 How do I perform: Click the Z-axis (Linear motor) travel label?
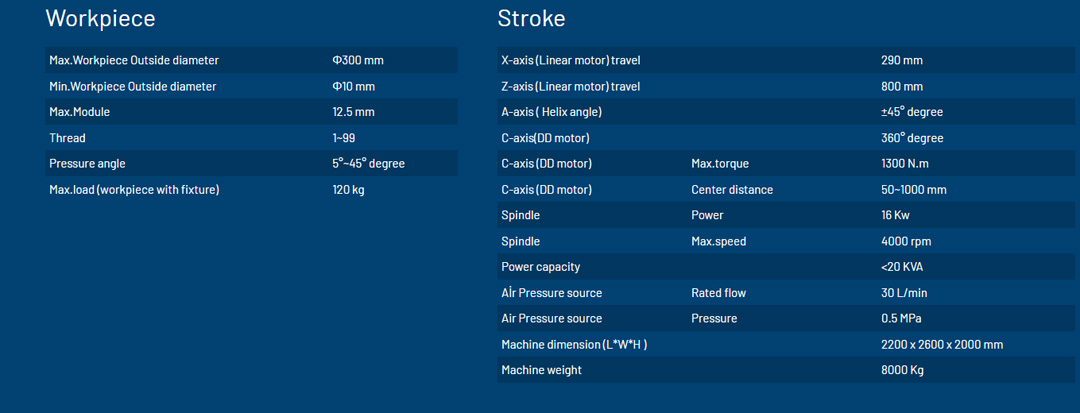(x=570, y=86)
